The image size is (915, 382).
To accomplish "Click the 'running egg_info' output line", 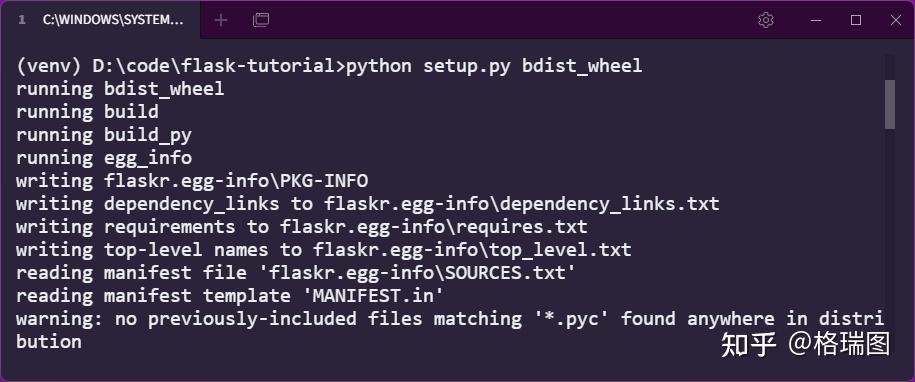I will point(104,158).
